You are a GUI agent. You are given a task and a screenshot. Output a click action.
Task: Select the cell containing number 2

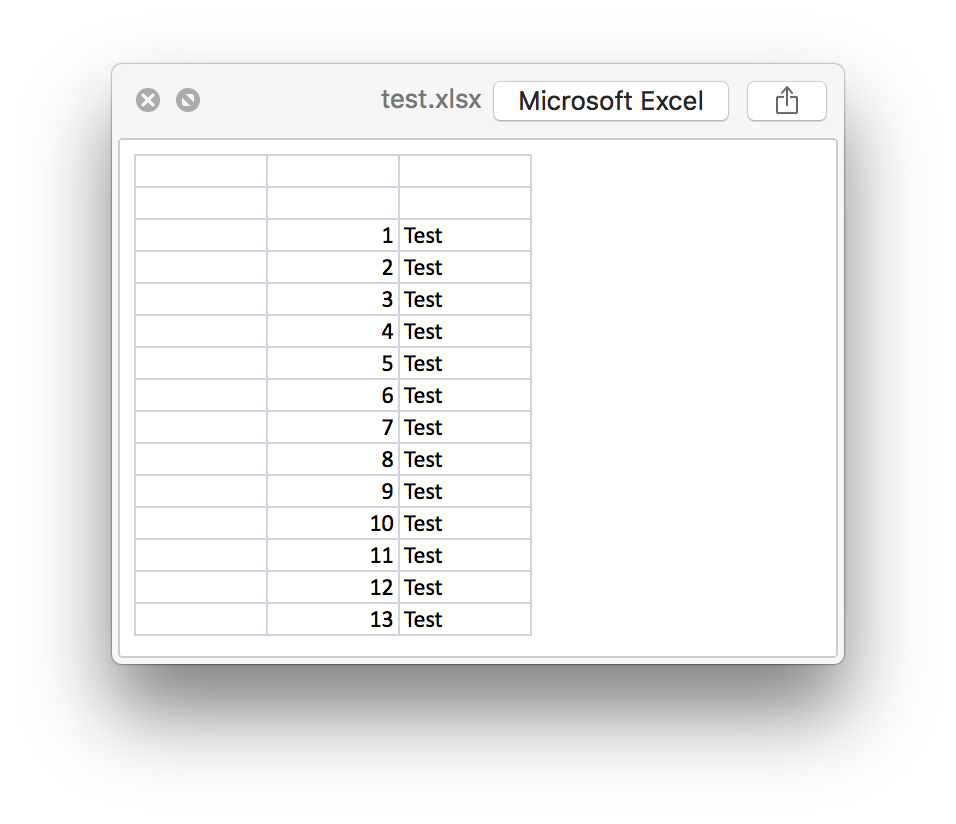pyautogui.click(x=333, y=267)
